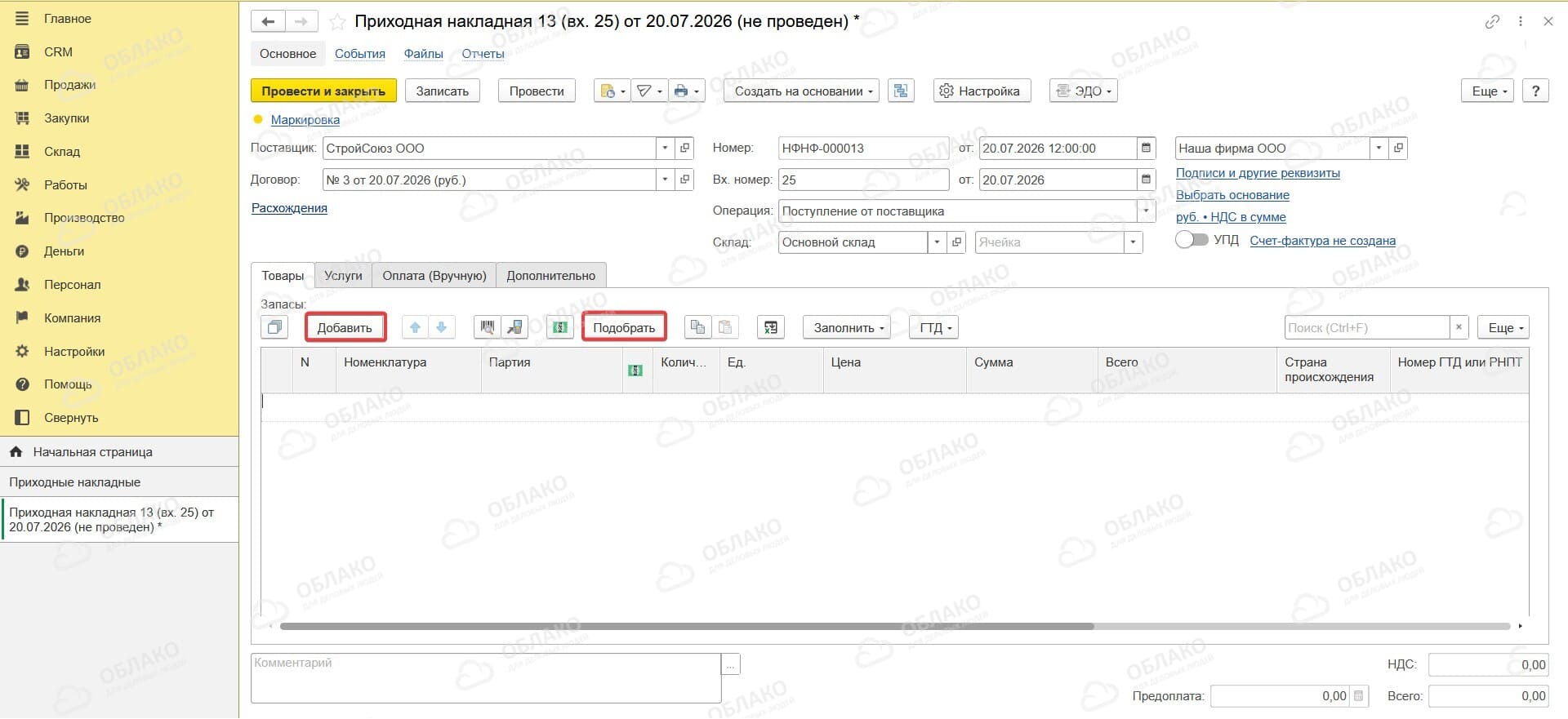Click Поиск (Ctrl+F) search field

click(x=1367, y=328)
